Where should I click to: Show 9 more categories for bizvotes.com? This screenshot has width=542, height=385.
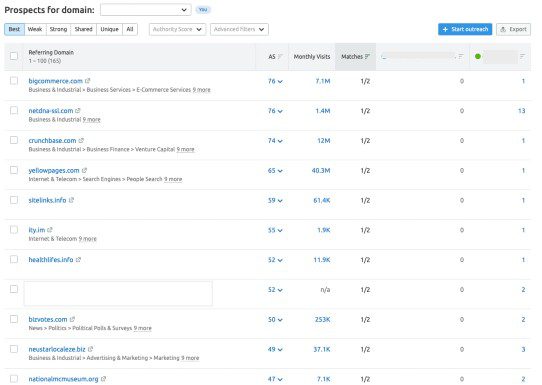pos(142,328)
